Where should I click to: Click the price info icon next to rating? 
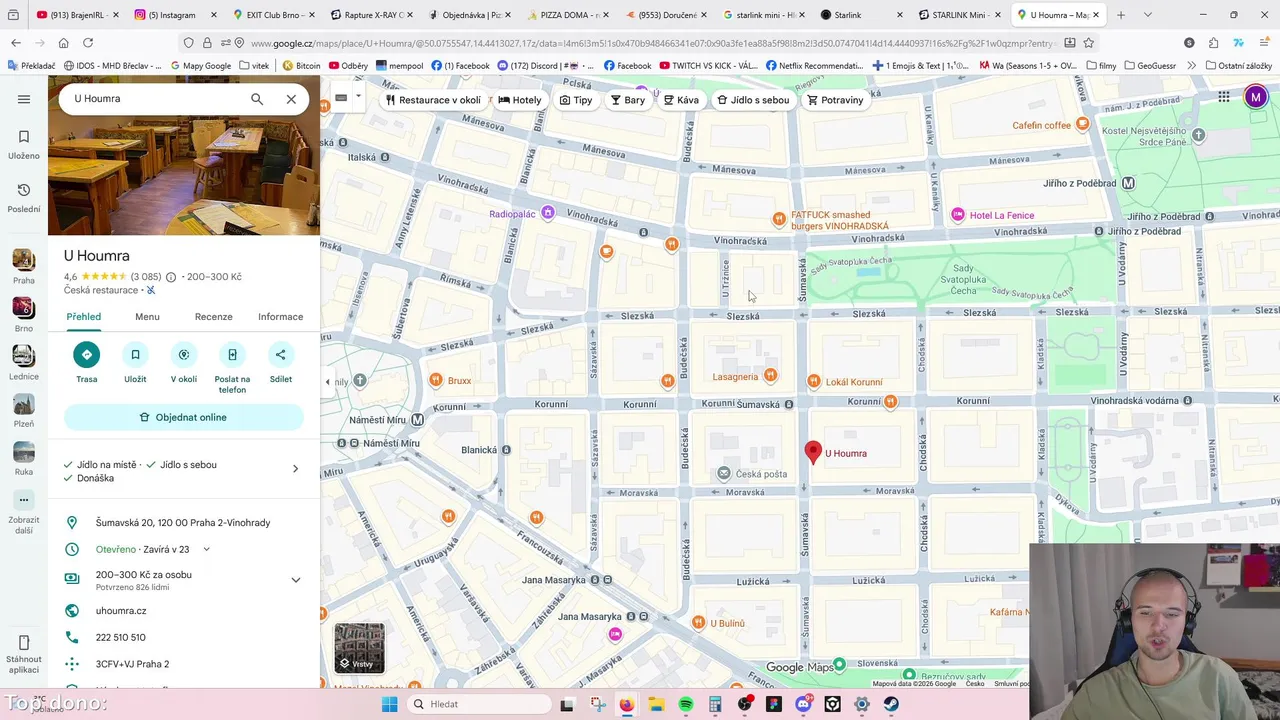coord(171,277)
